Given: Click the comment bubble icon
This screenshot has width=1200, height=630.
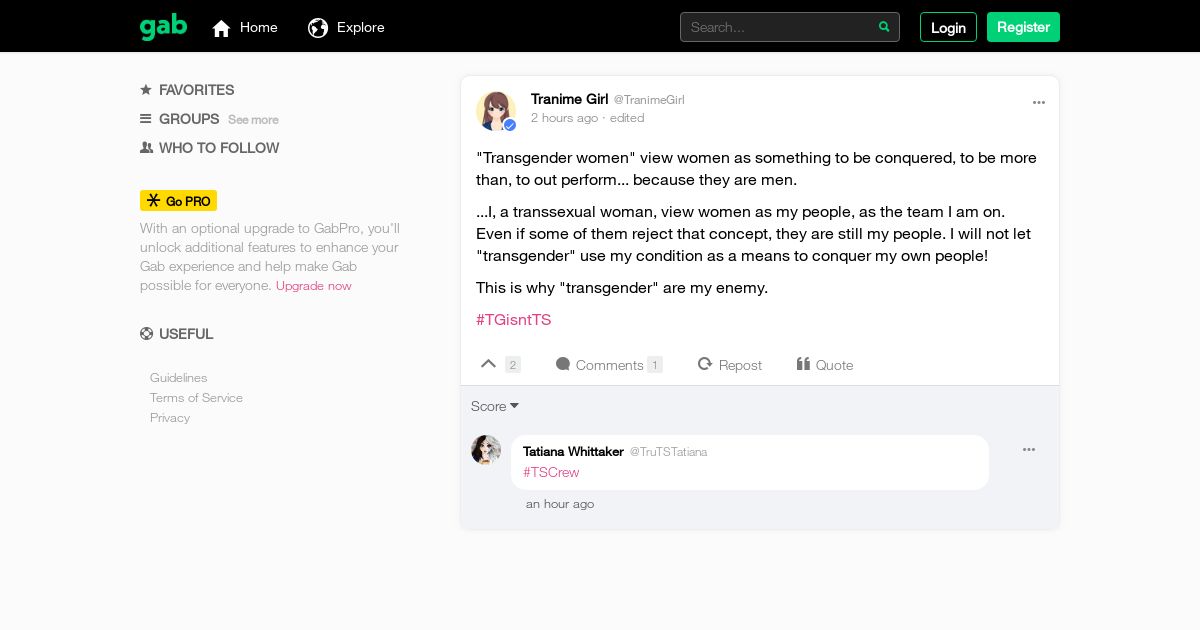Looking at the screenshot, I should point(563,364).
